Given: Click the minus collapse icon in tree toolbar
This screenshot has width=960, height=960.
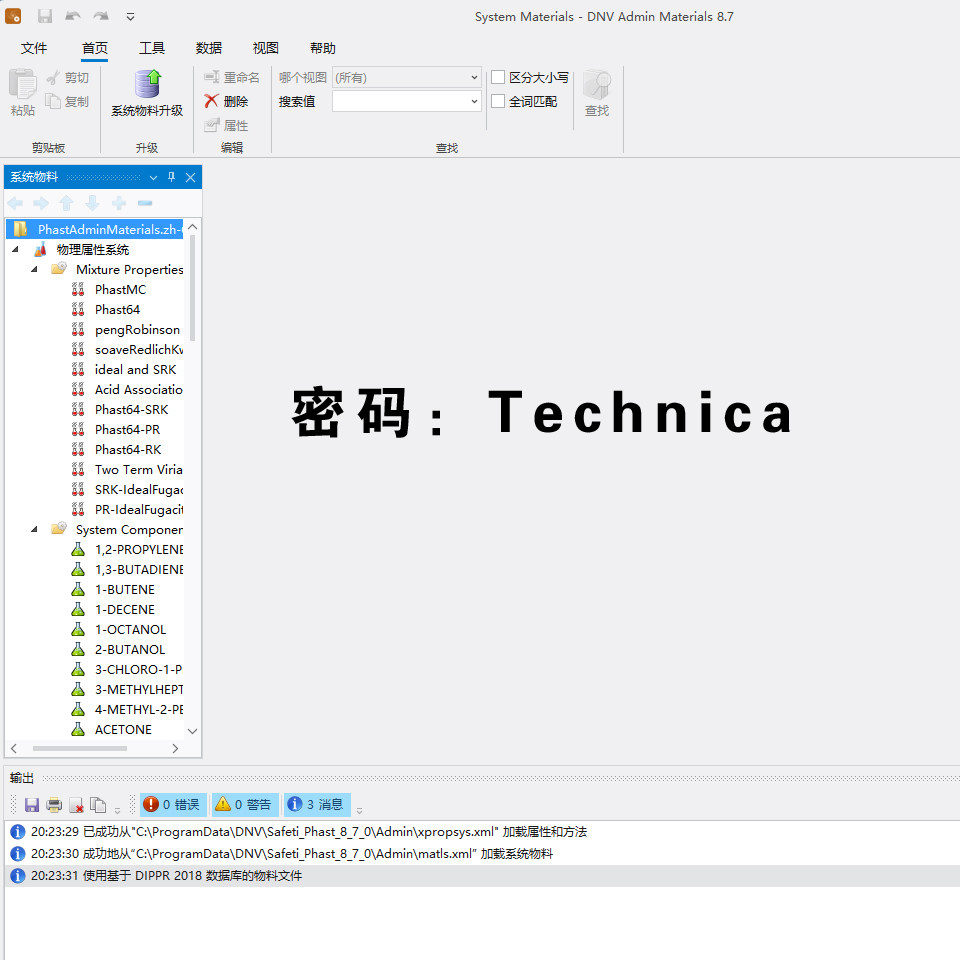Looking at the screenshot, I should pyautogui.click(x=145, y=203).
